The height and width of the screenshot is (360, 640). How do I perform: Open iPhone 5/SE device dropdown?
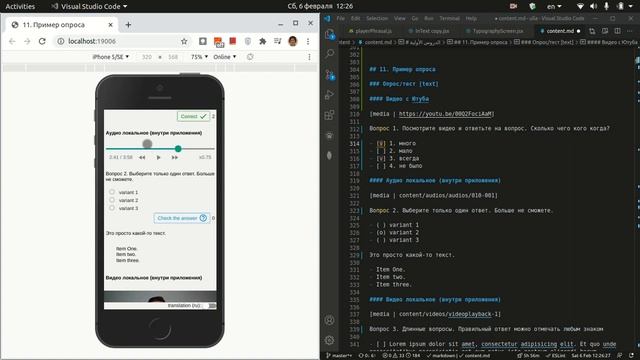[110, 57]
